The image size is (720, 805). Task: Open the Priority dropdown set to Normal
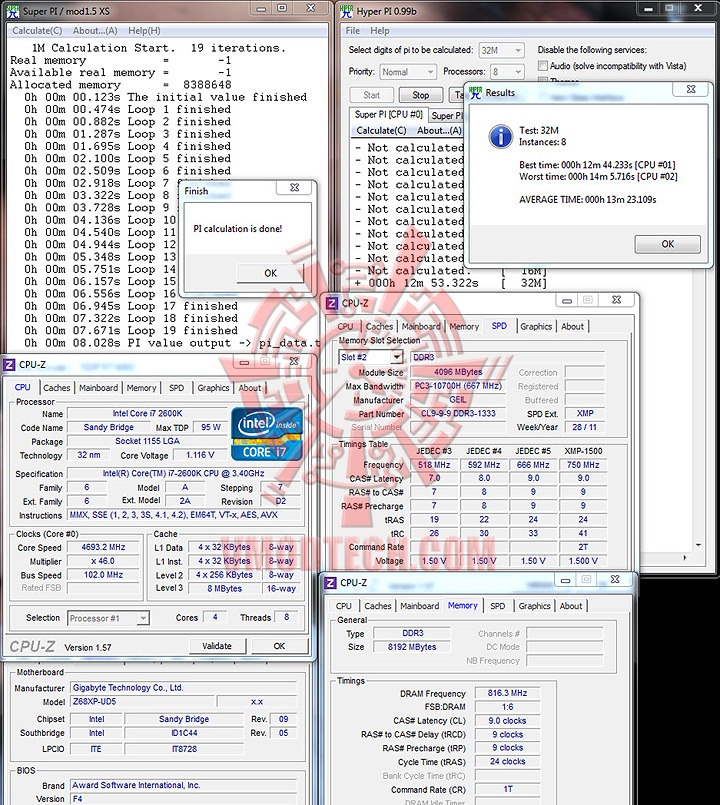point(408,72)
